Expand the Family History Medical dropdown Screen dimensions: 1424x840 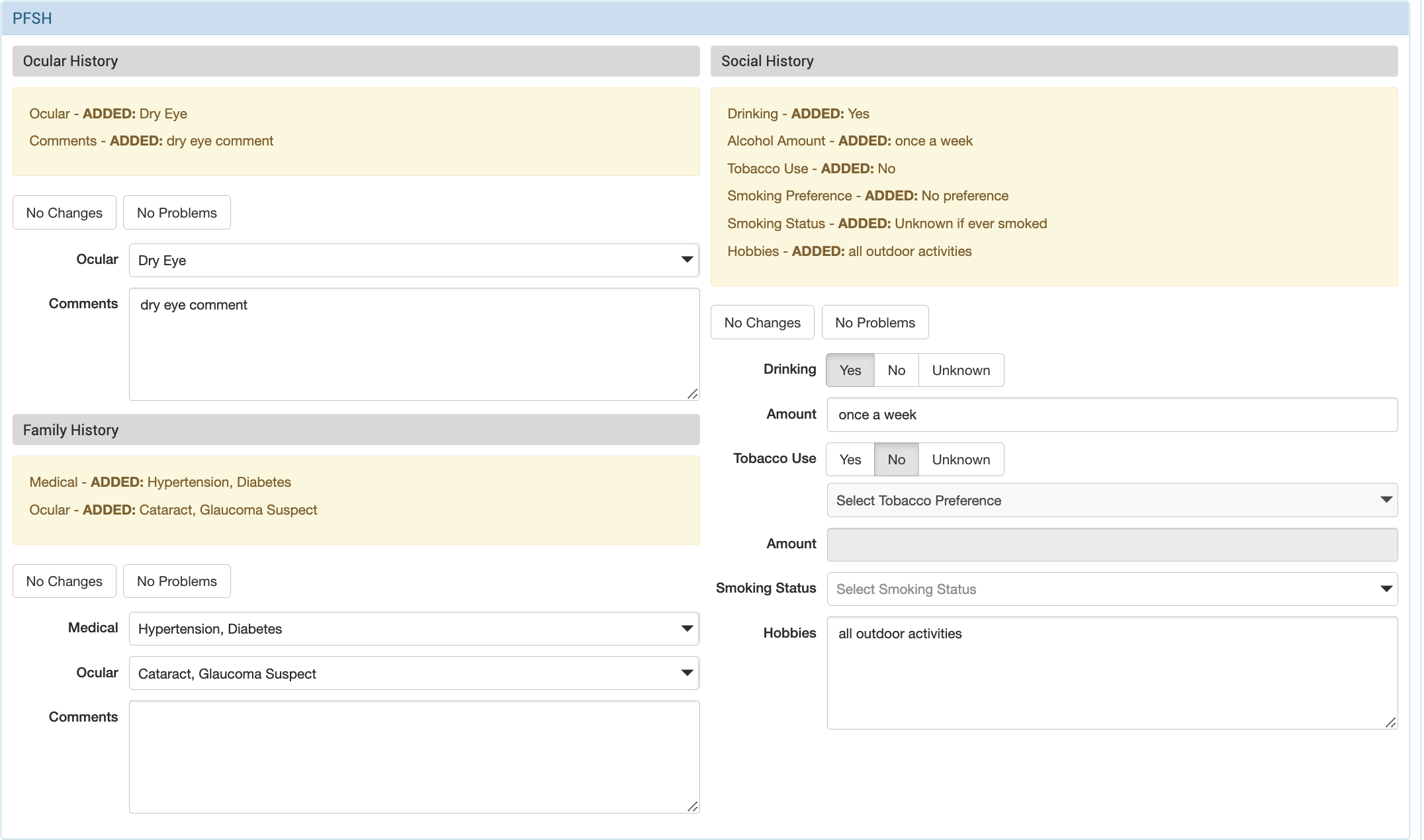(414, 629)
